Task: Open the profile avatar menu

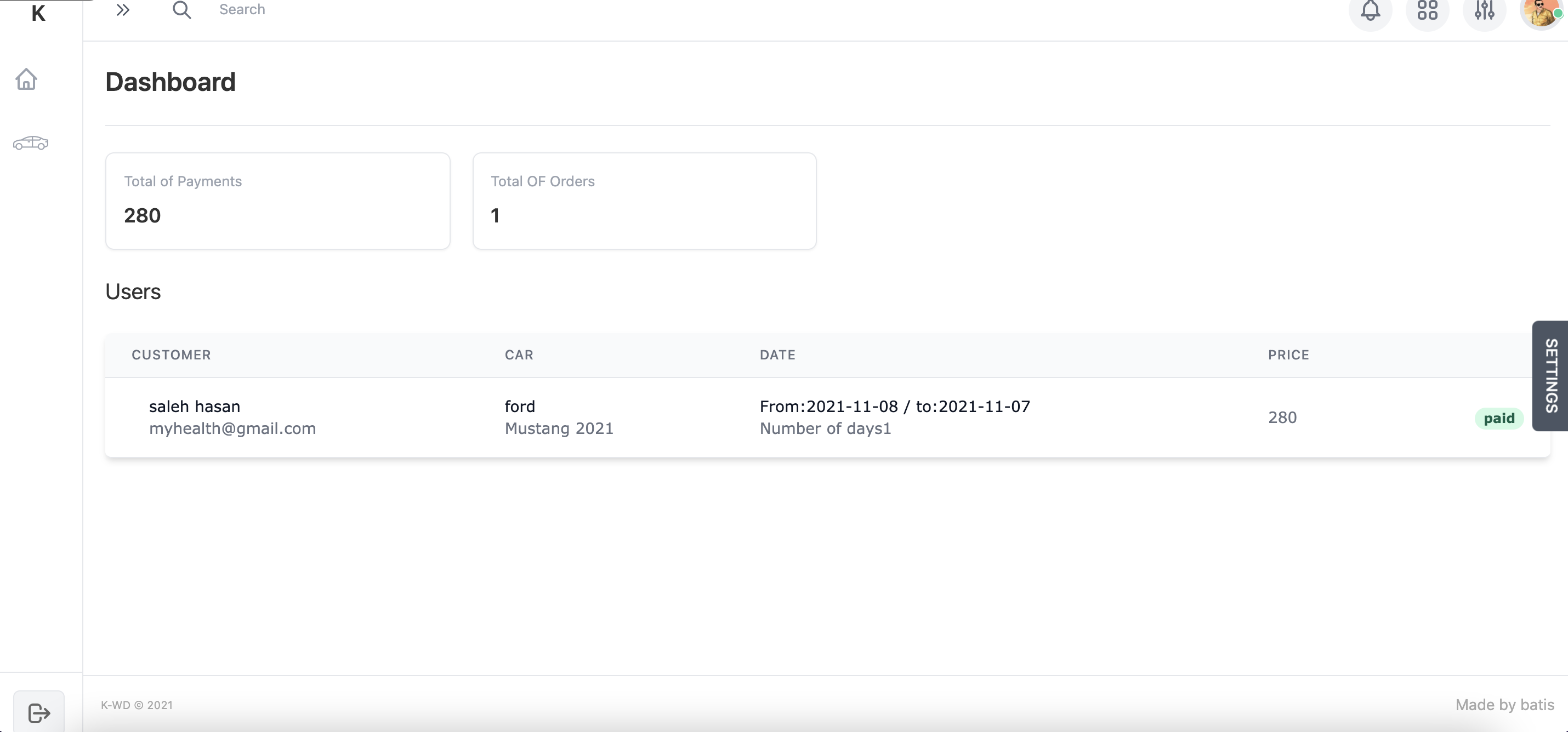Action: (1541, 13)
